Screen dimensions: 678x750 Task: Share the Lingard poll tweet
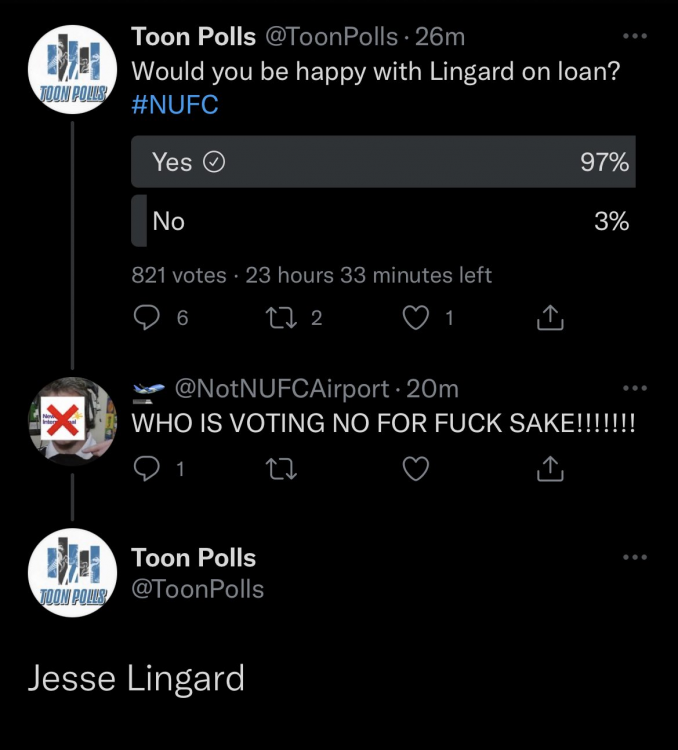click(x=550, y=318)
